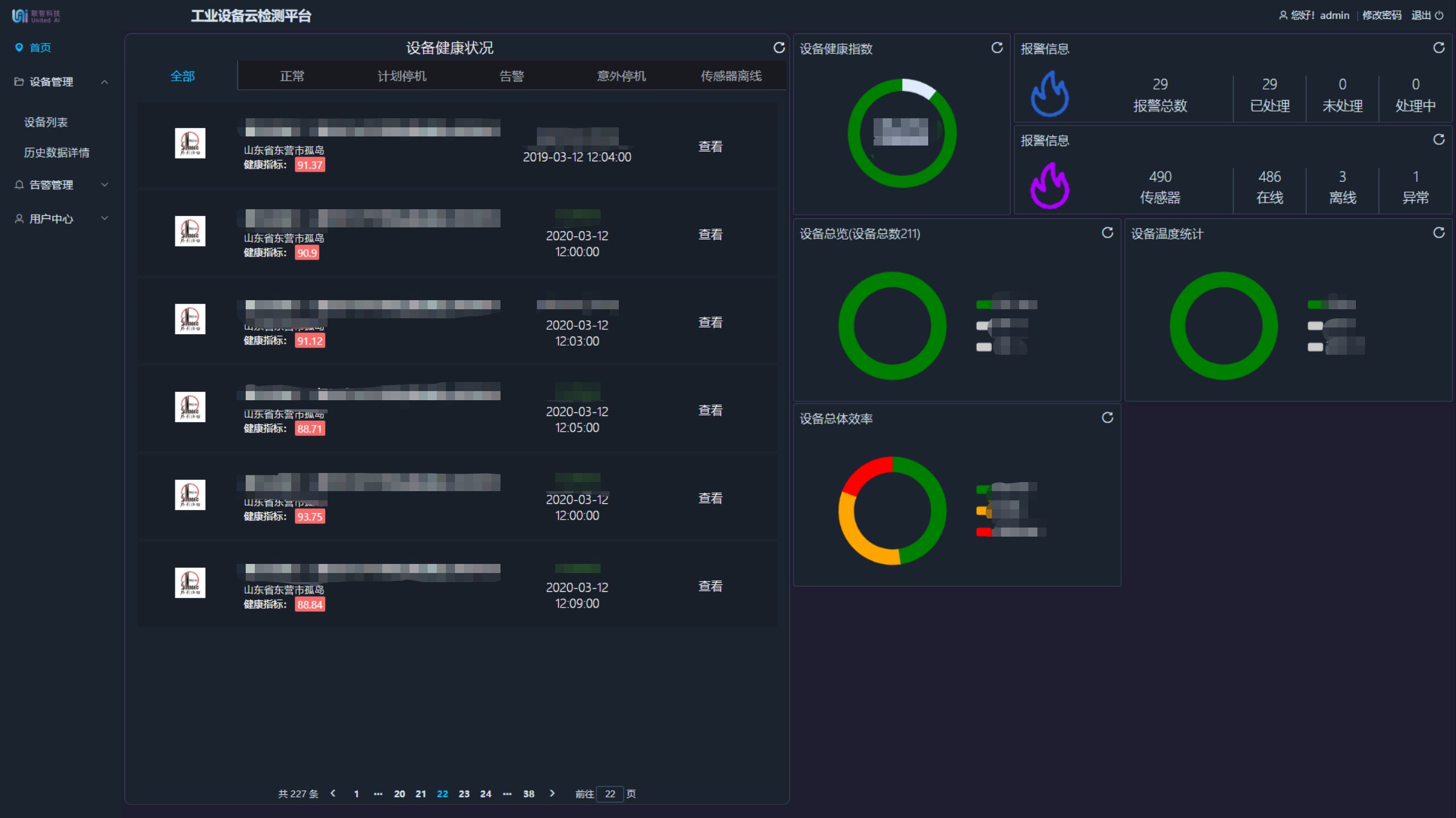Refresh the 设备健康状况 panel

tap(779, 48)
